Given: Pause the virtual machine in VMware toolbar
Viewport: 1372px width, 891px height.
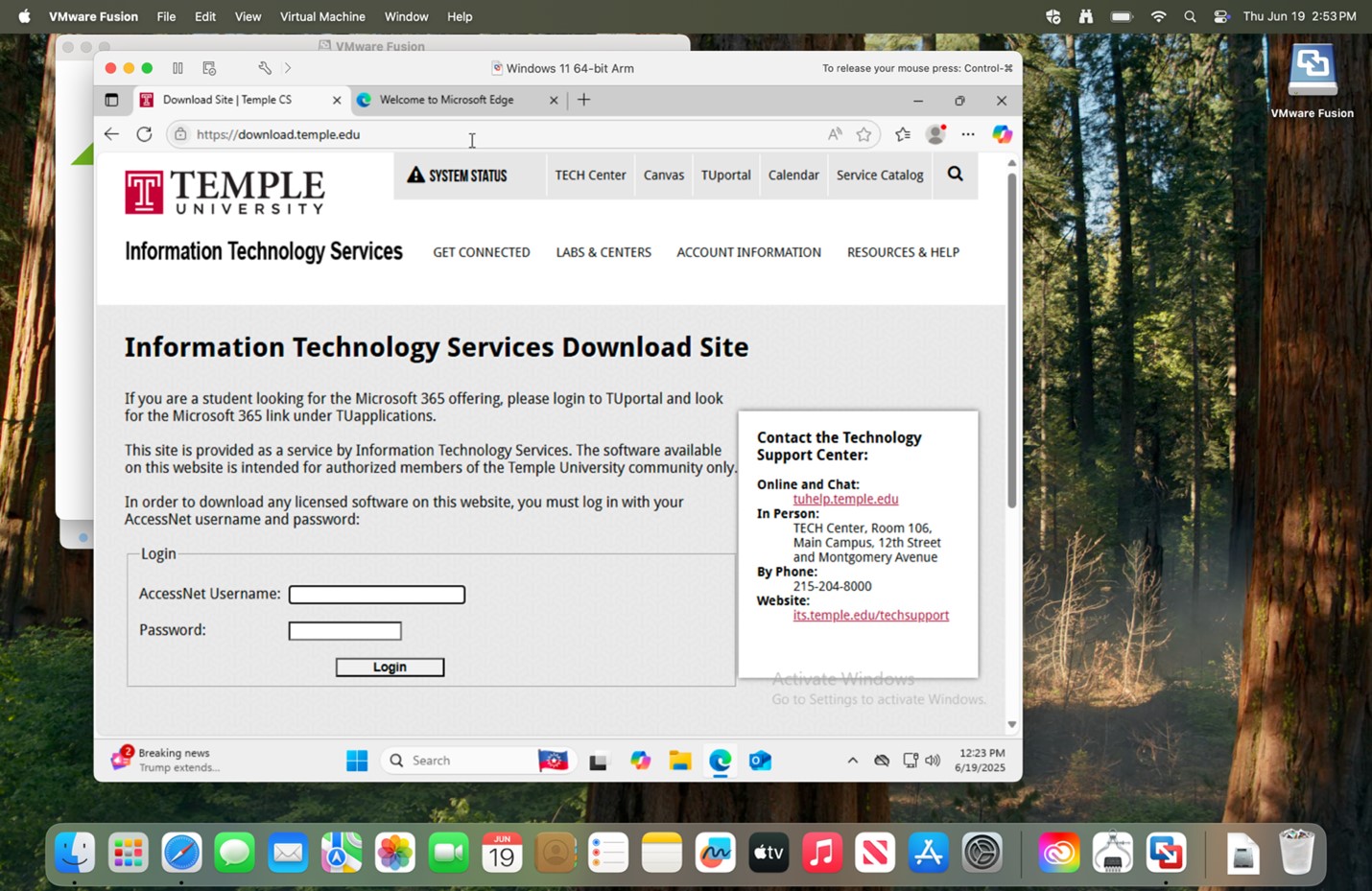Looking at the screenshot, I should [177, 68].
